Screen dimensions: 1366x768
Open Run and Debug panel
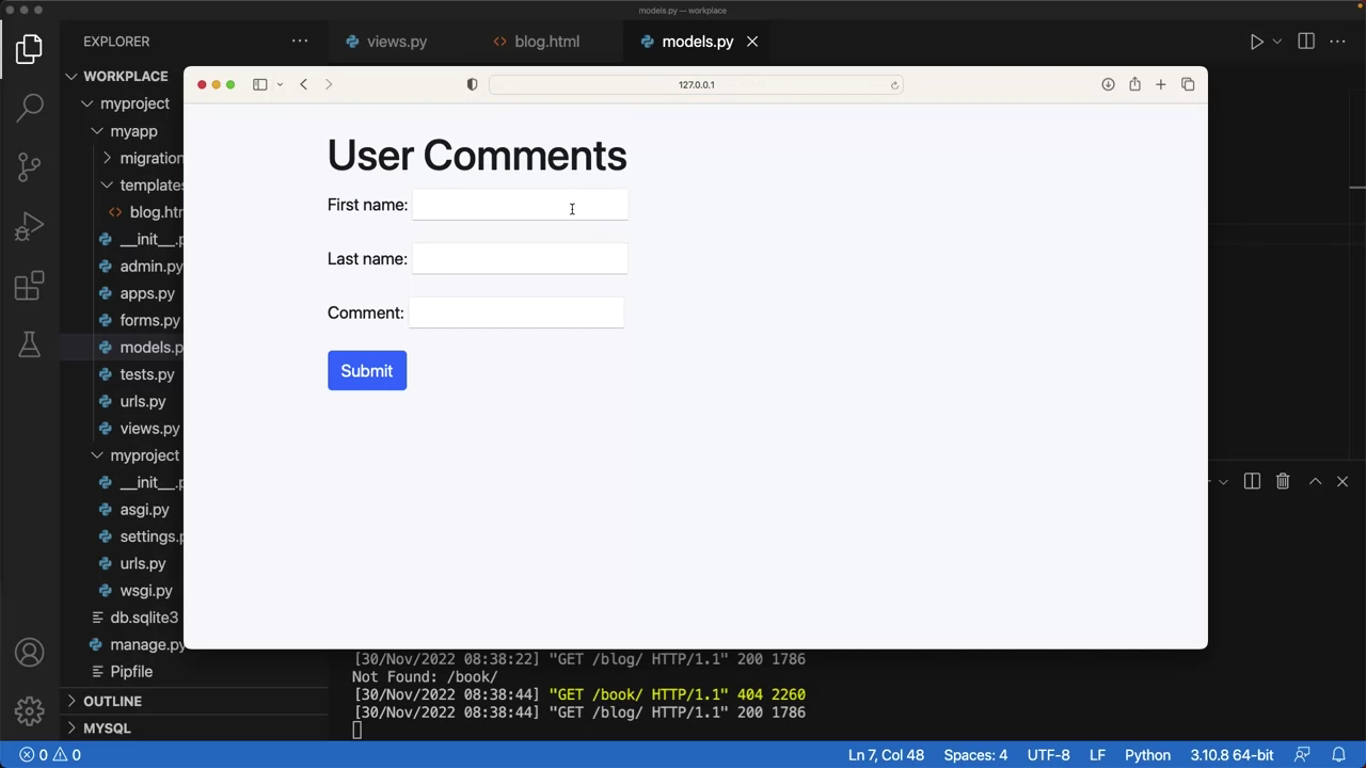pyautogui.click(x=29, y=227)
